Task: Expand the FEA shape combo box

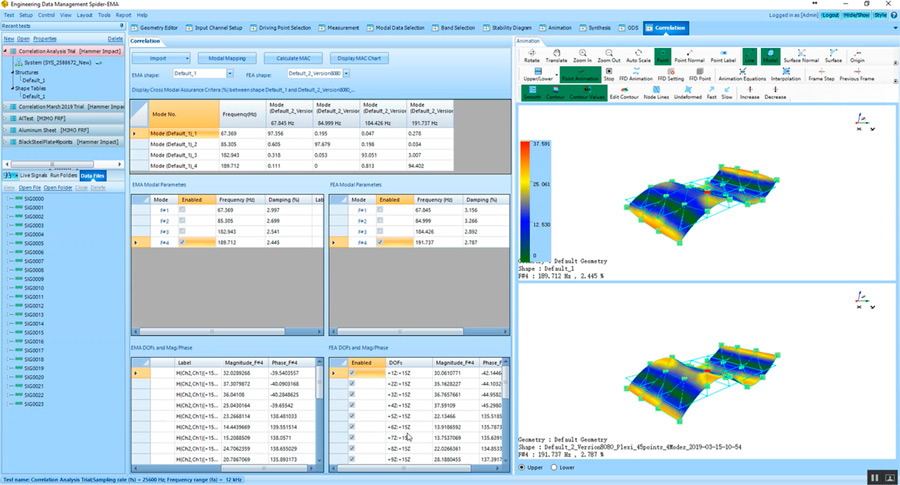Action: point(320,73)
